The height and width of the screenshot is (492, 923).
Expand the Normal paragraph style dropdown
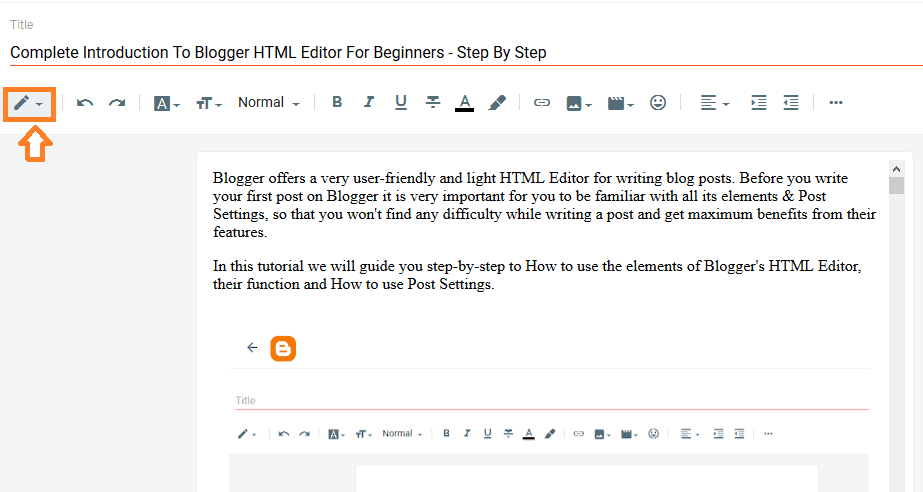tap(268, 102)
